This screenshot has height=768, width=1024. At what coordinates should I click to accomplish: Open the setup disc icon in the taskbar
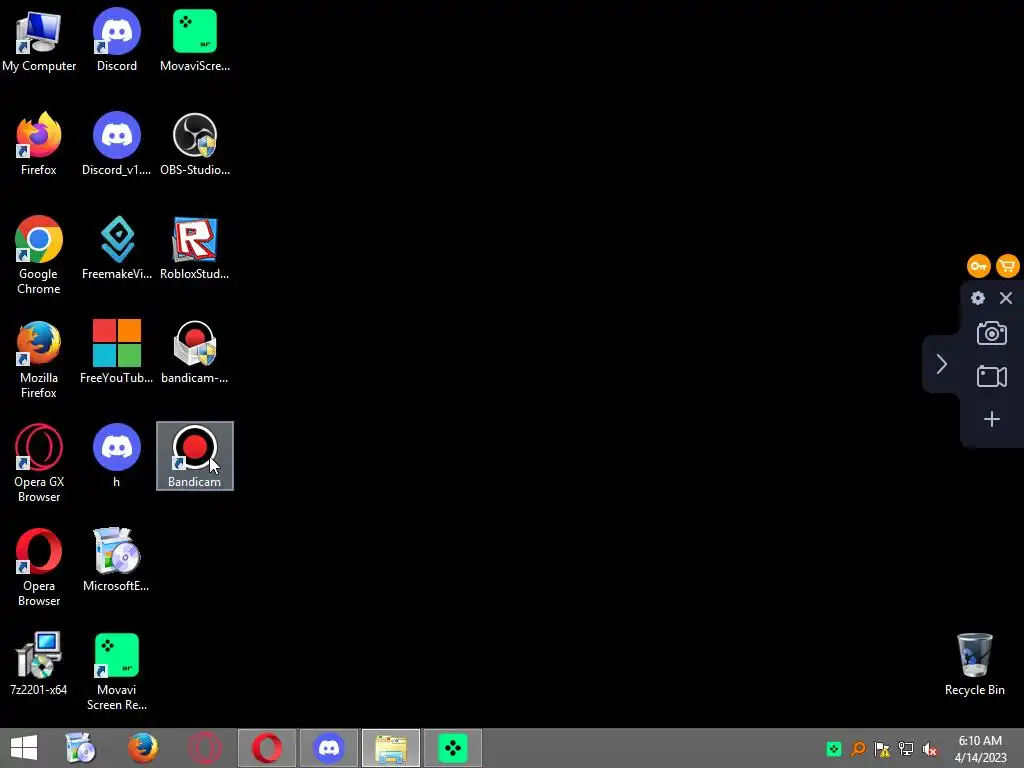(x=81, y=748)
